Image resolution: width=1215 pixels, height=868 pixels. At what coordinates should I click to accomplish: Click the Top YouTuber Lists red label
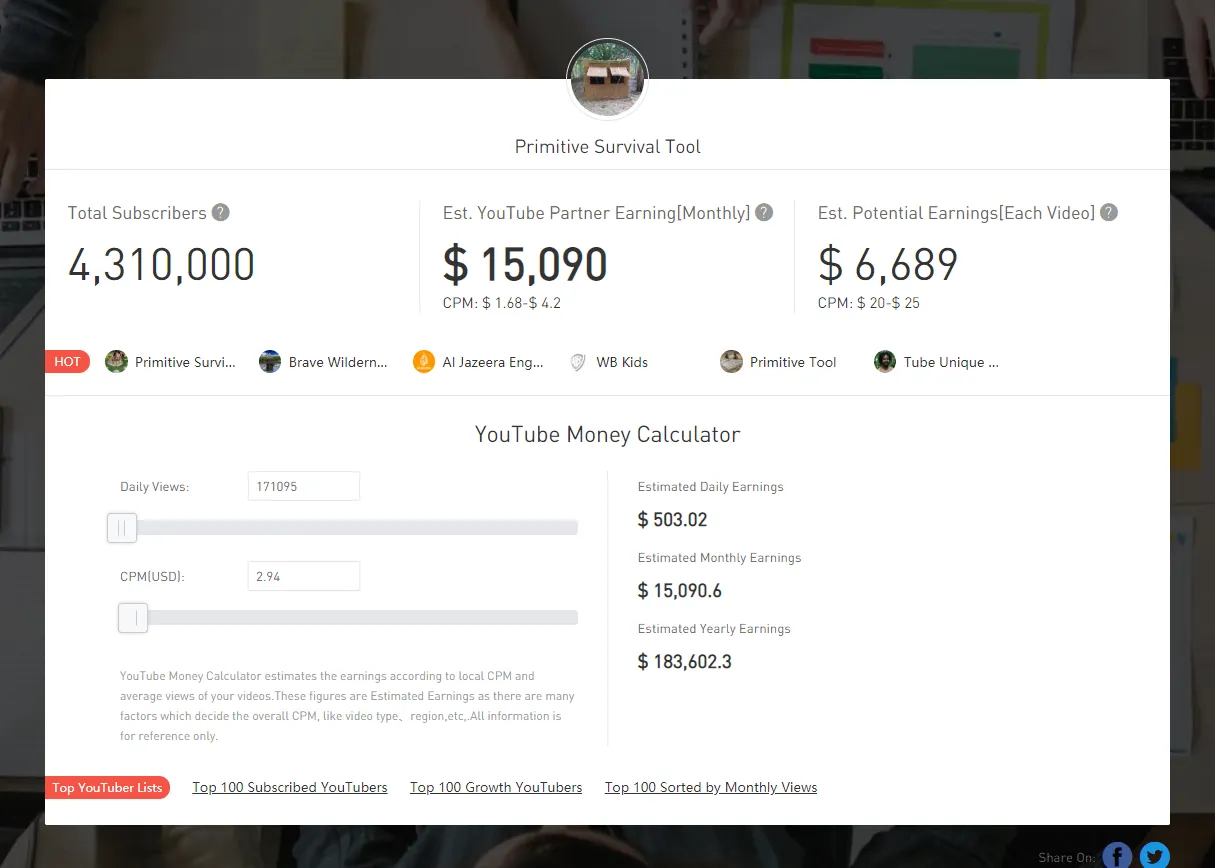point(107,788)
